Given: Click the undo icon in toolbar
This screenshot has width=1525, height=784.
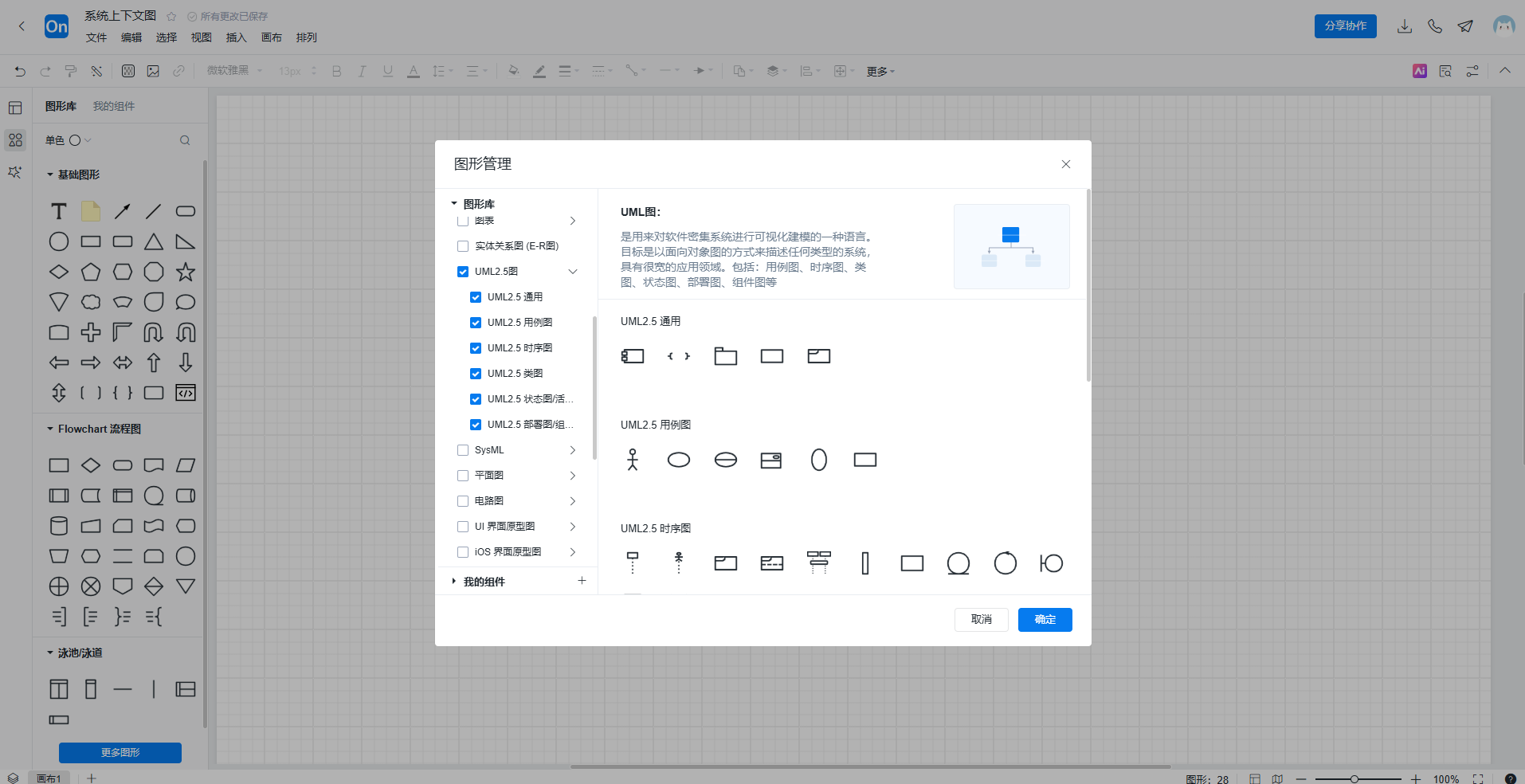Looking at the screenshot, I should [20, 71].
